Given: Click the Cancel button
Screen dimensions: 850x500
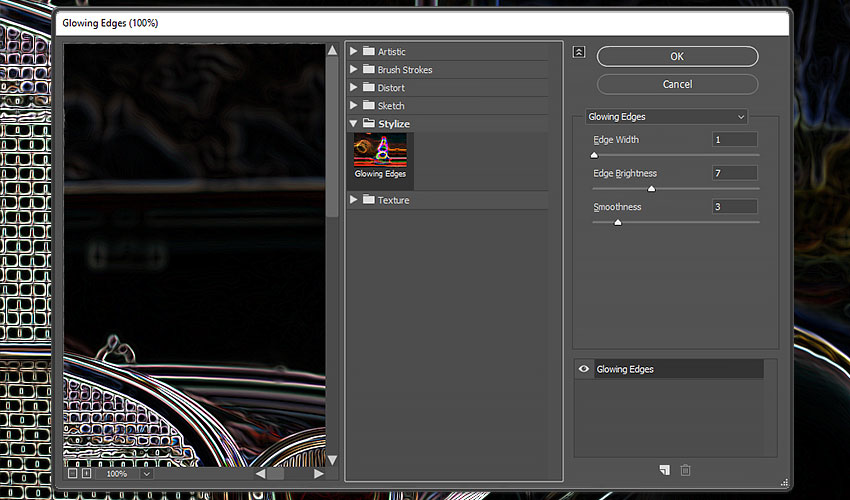Looking at the screenshot, I should click(677, 84).
